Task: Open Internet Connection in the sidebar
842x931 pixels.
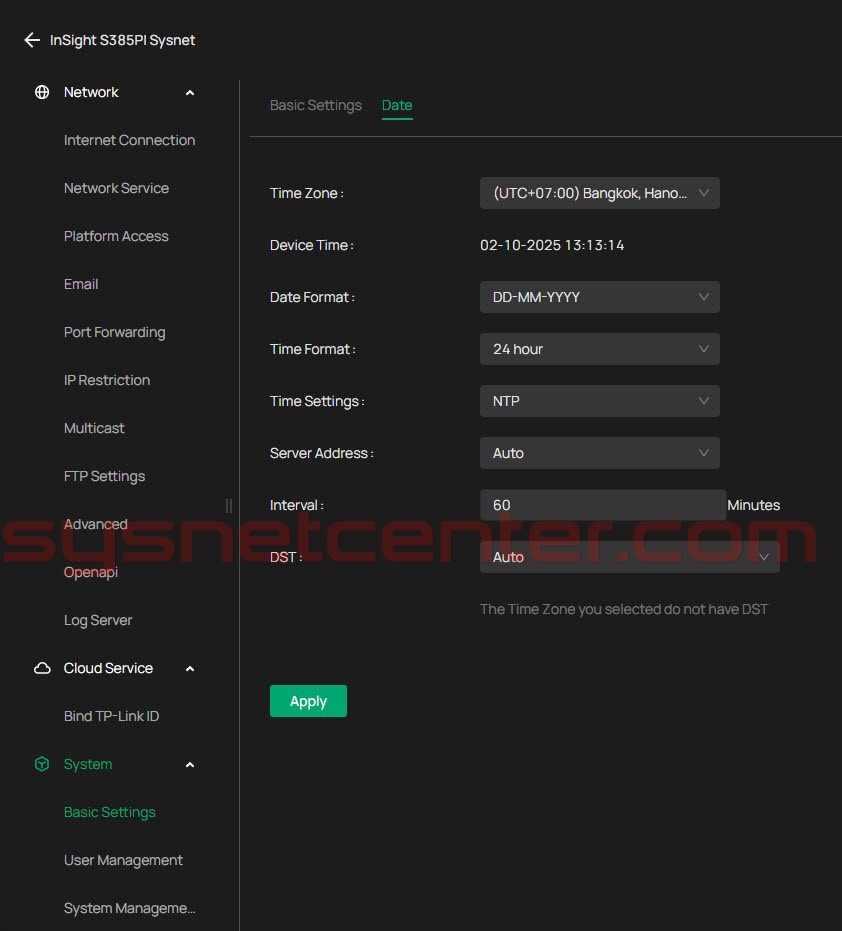Action: [129, 141]
